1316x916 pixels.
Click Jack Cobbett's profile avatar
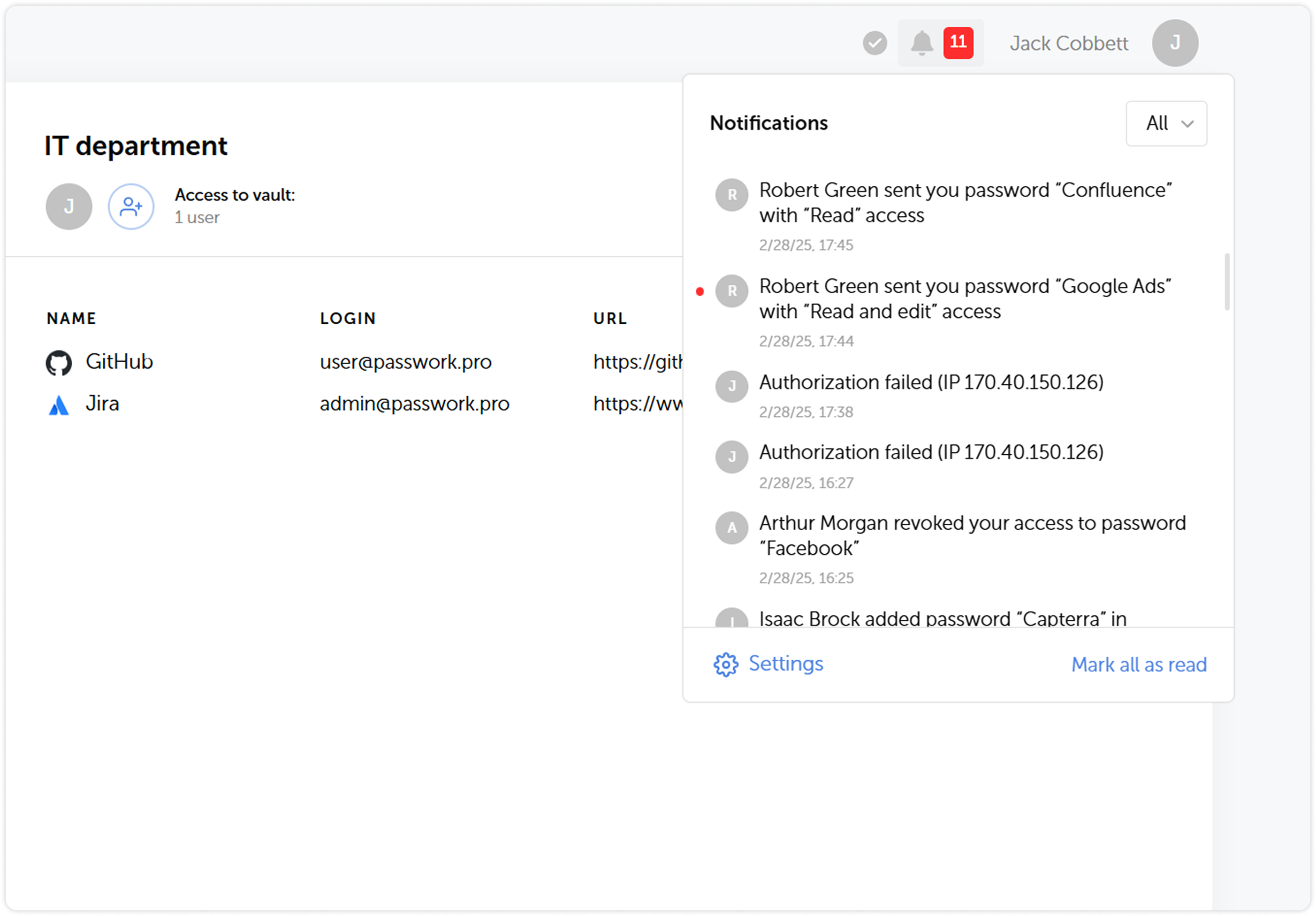tap(1175, 42)
